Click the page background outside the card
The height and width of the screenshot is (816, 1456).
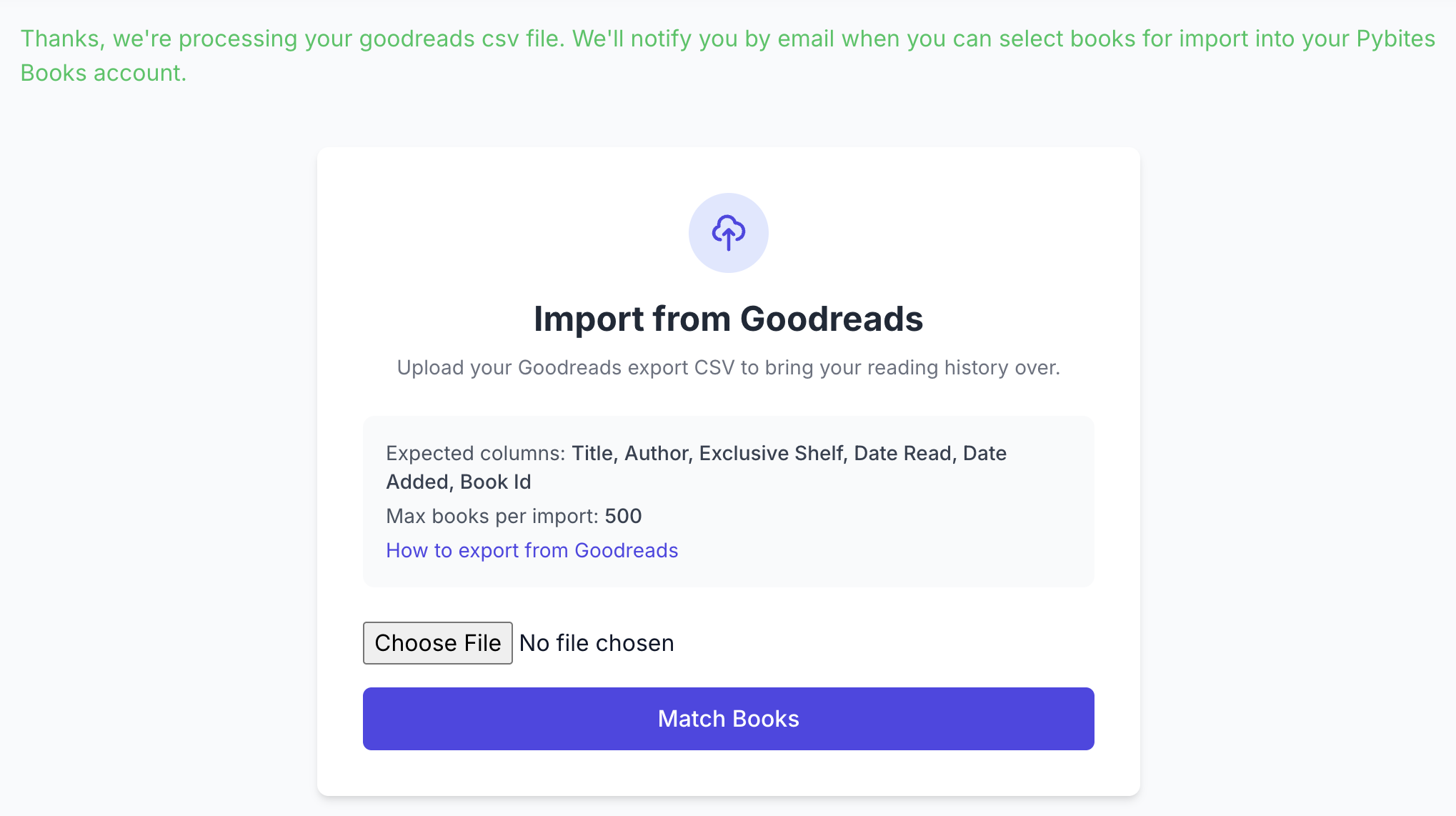tap(143, 429)
